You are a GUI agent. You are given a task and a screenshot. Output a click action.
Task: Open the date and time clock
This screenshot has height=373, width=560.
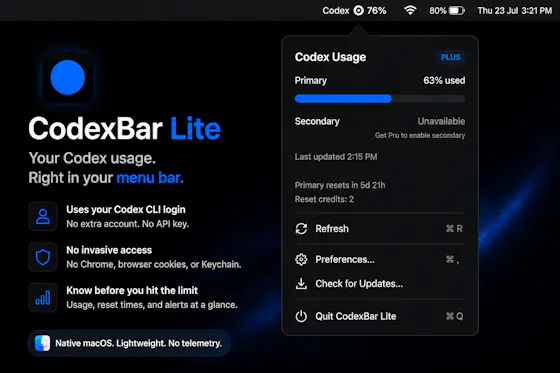click(x=515, y=11)
